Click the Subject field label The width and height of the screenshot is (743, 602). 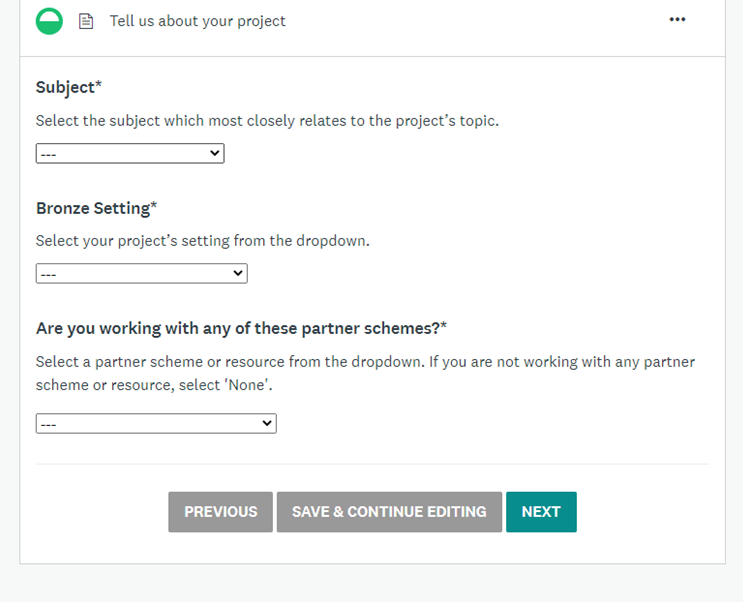click(x=69, y=88)
